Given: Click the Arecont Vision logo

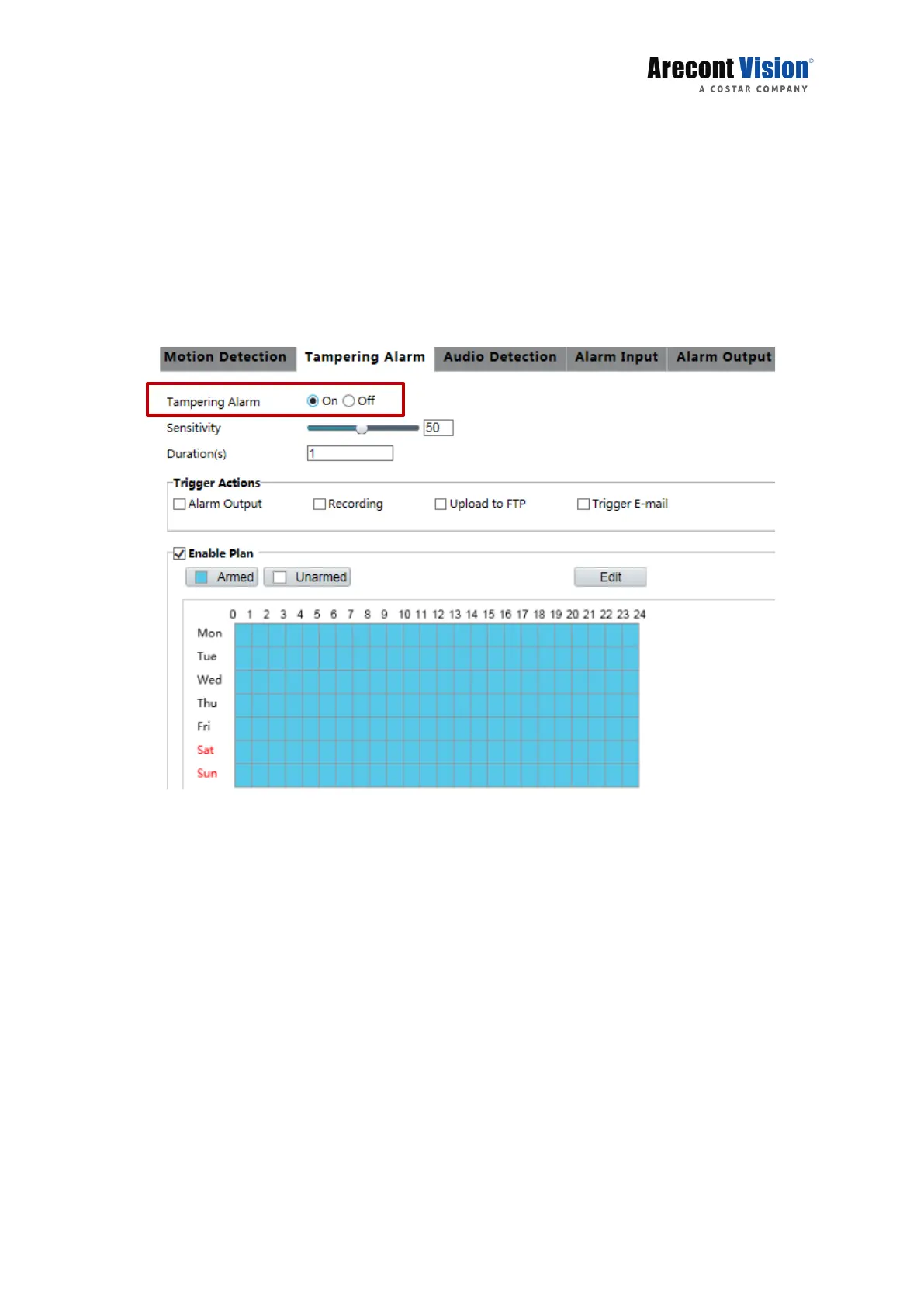Looking at the screenshot, I should tap(729, 75).
